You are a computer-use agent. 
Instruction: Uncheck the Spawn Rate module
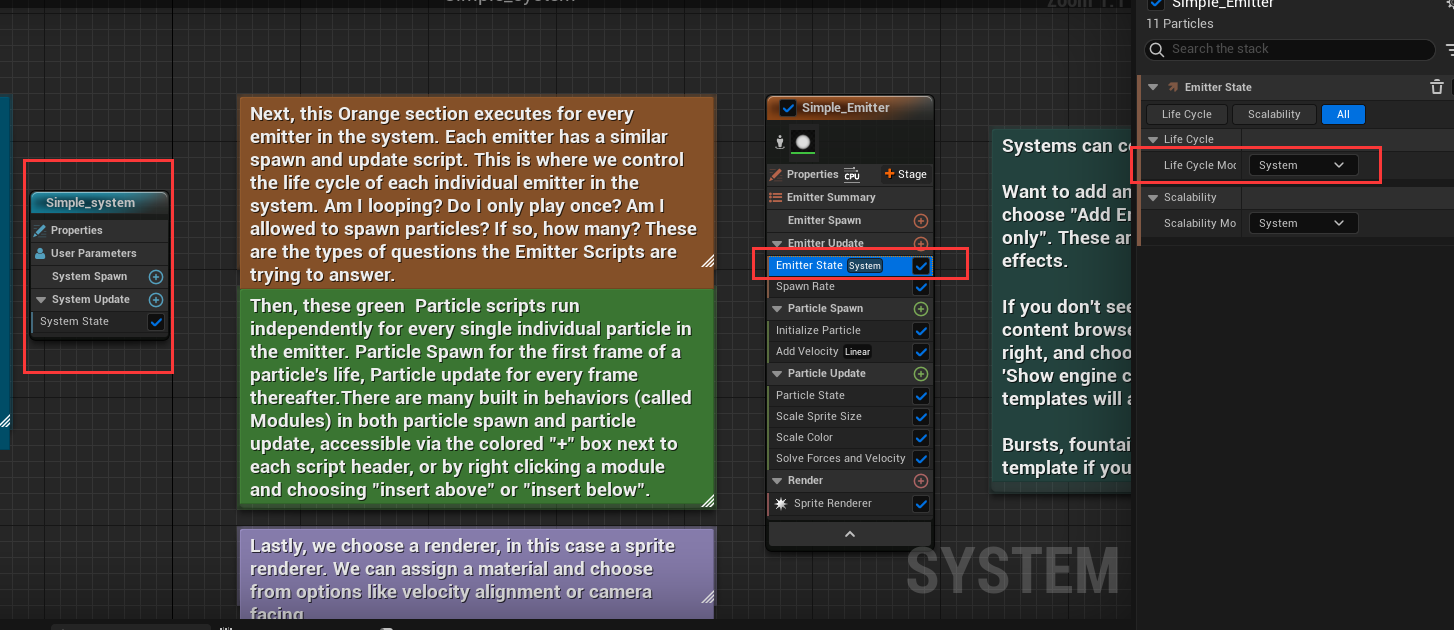[x=921, y=287]
